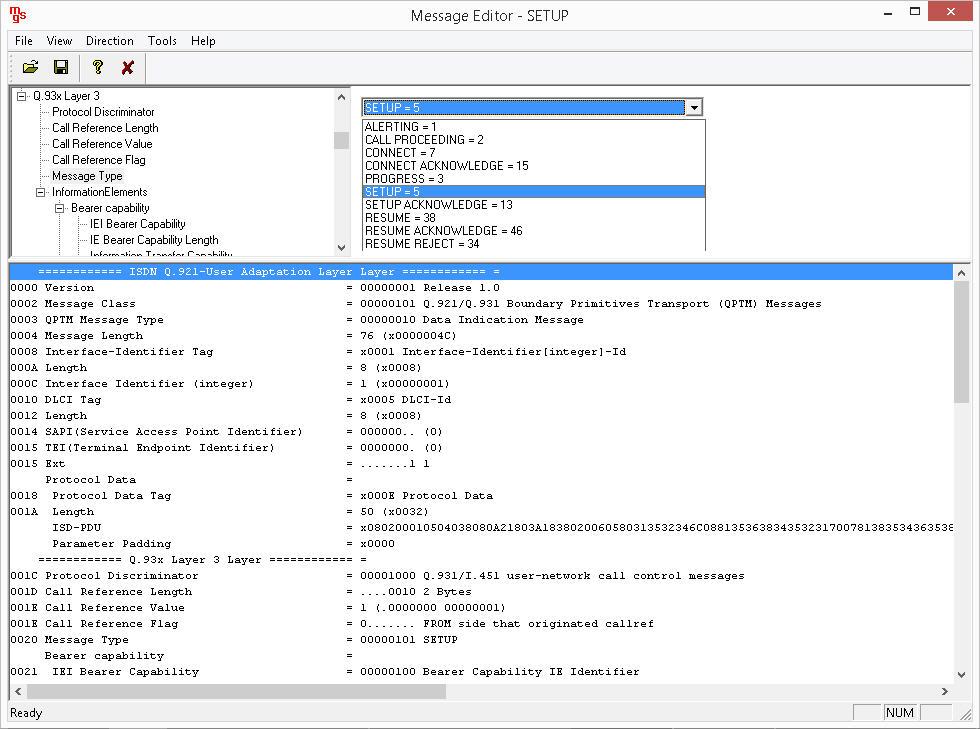This screenshot has width=980, height=729.
Task: Select Call Reference Value in the tree
Action: 102,144
